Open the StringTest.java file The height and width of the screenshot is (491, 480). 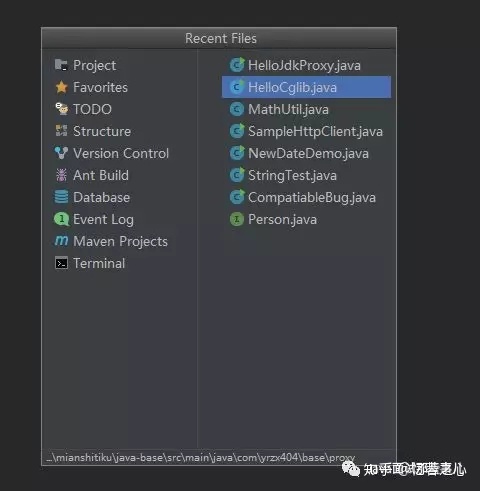283,175
